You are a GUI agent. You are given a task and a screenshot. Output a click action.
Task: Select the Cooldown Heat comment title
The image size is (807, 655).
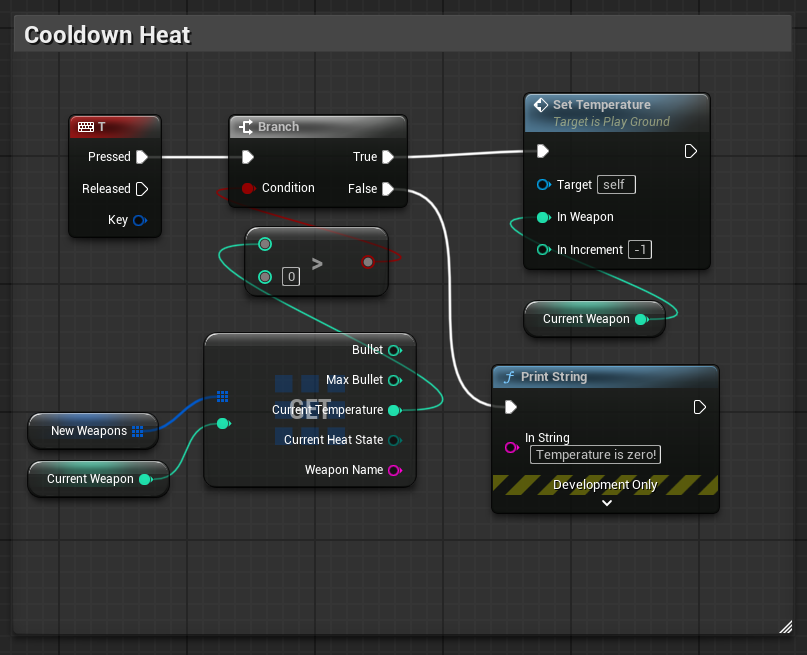point(108,35)
